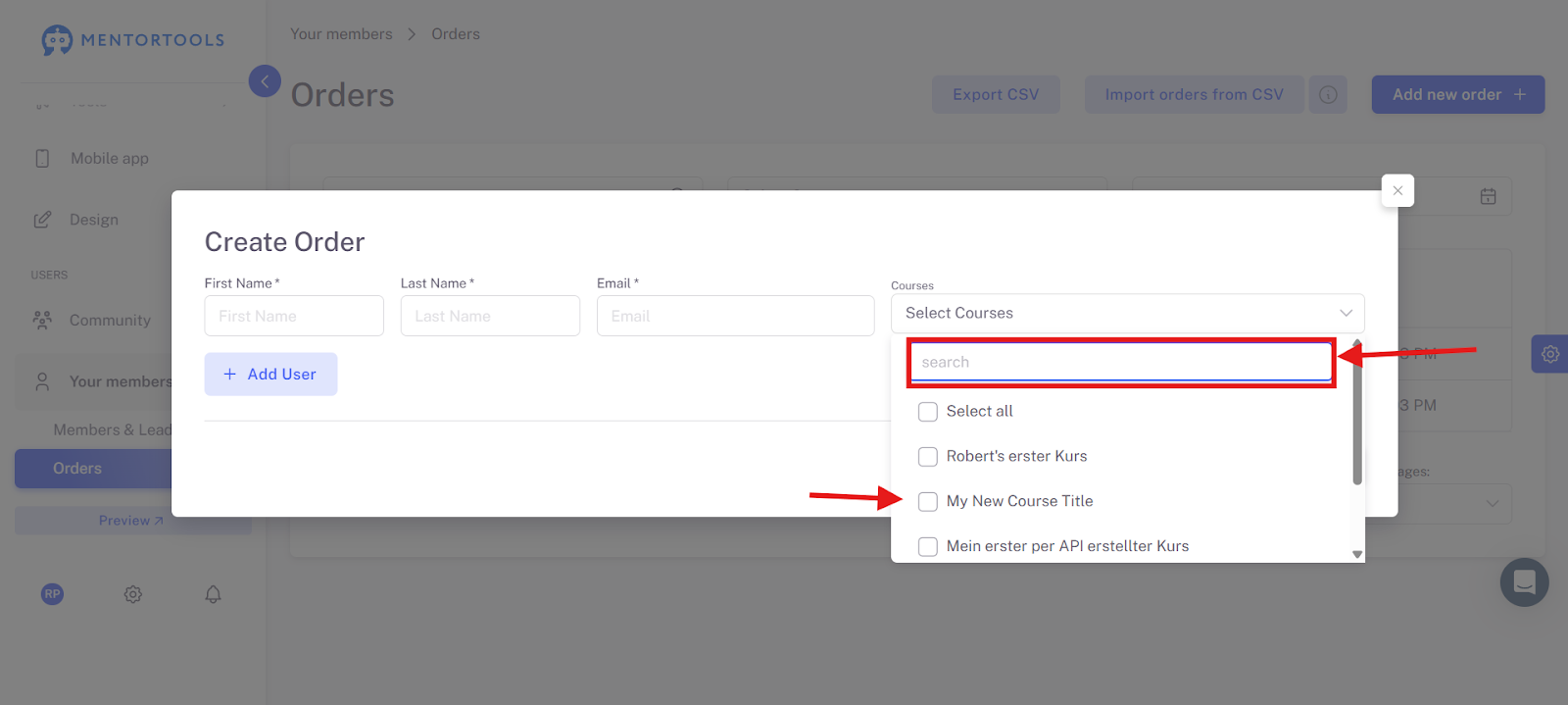Screen dimensions: 1568x705
Task: Click Orders breadcrumb
Action: [x=456, y=34]
